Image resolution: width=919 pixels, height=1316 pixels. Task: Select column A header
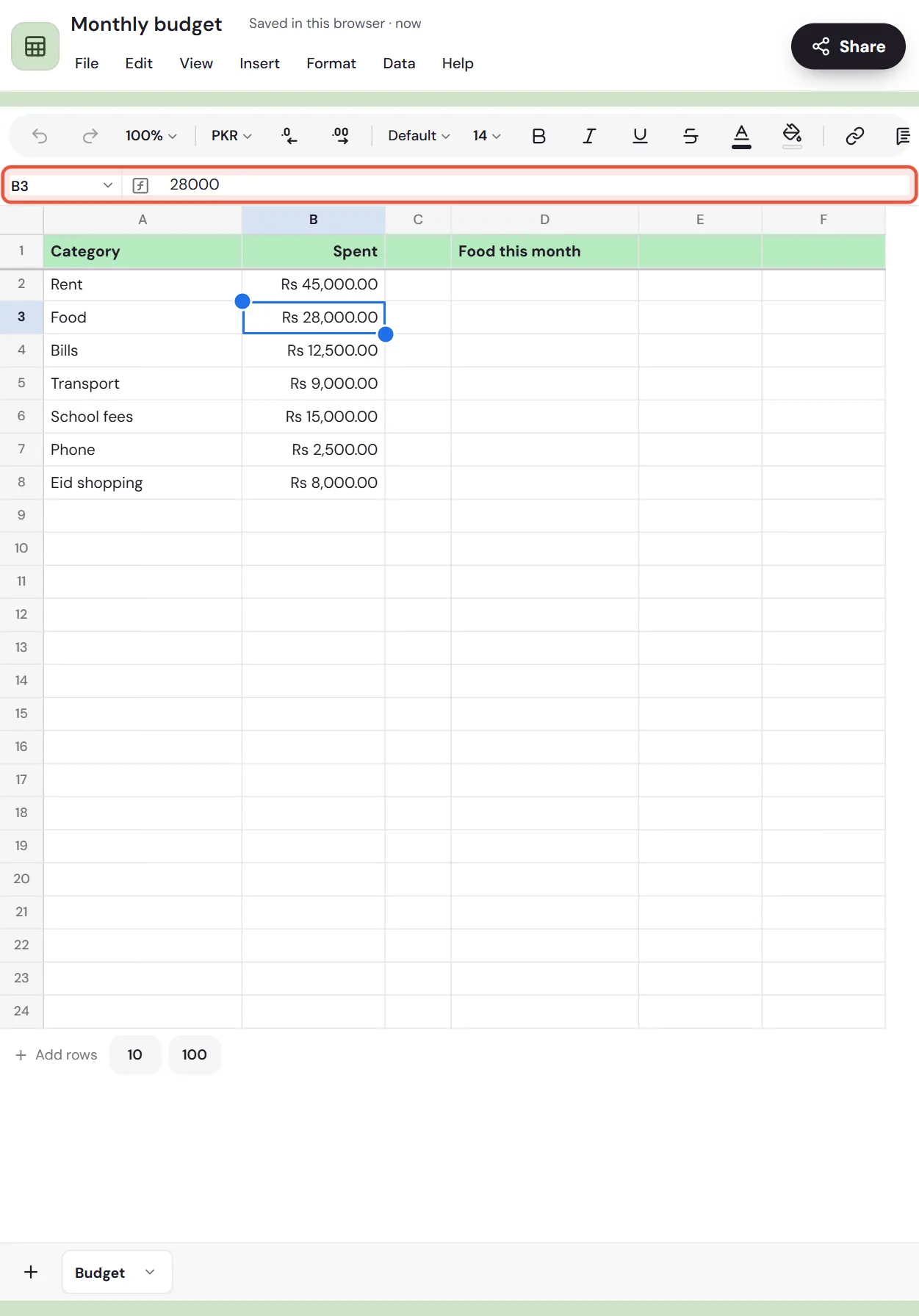(x=143, y=220)
